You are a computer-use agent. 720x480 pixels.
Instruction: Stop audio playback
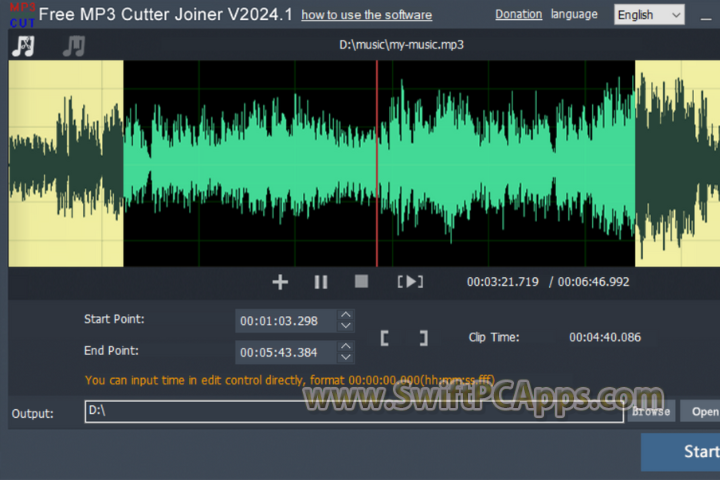coord(361,281)
